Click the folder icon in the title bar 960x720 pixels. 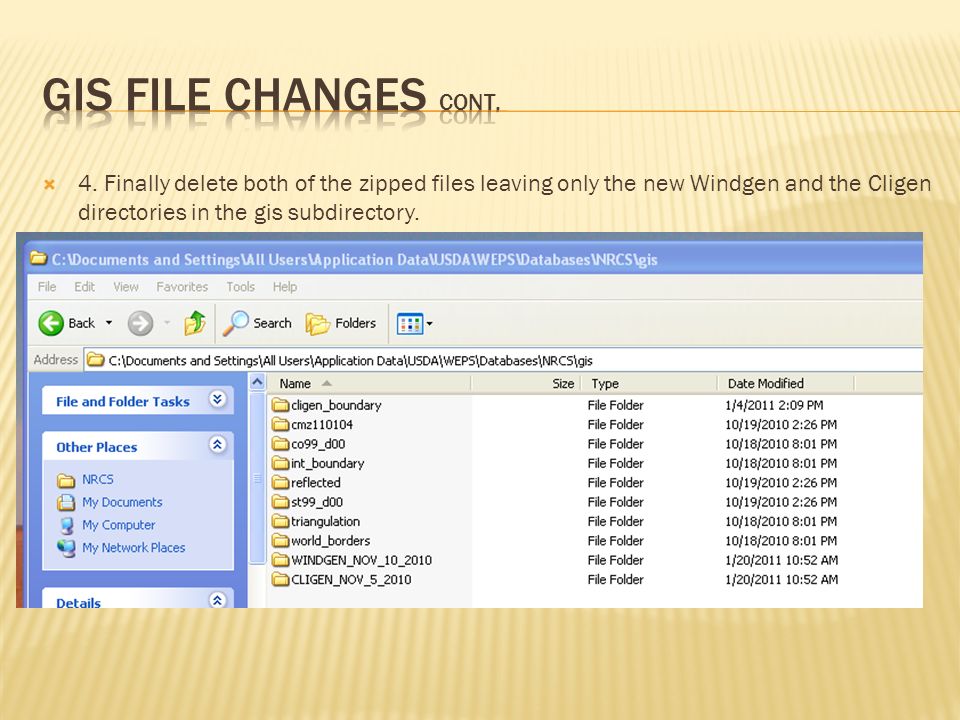click(38, 258)
